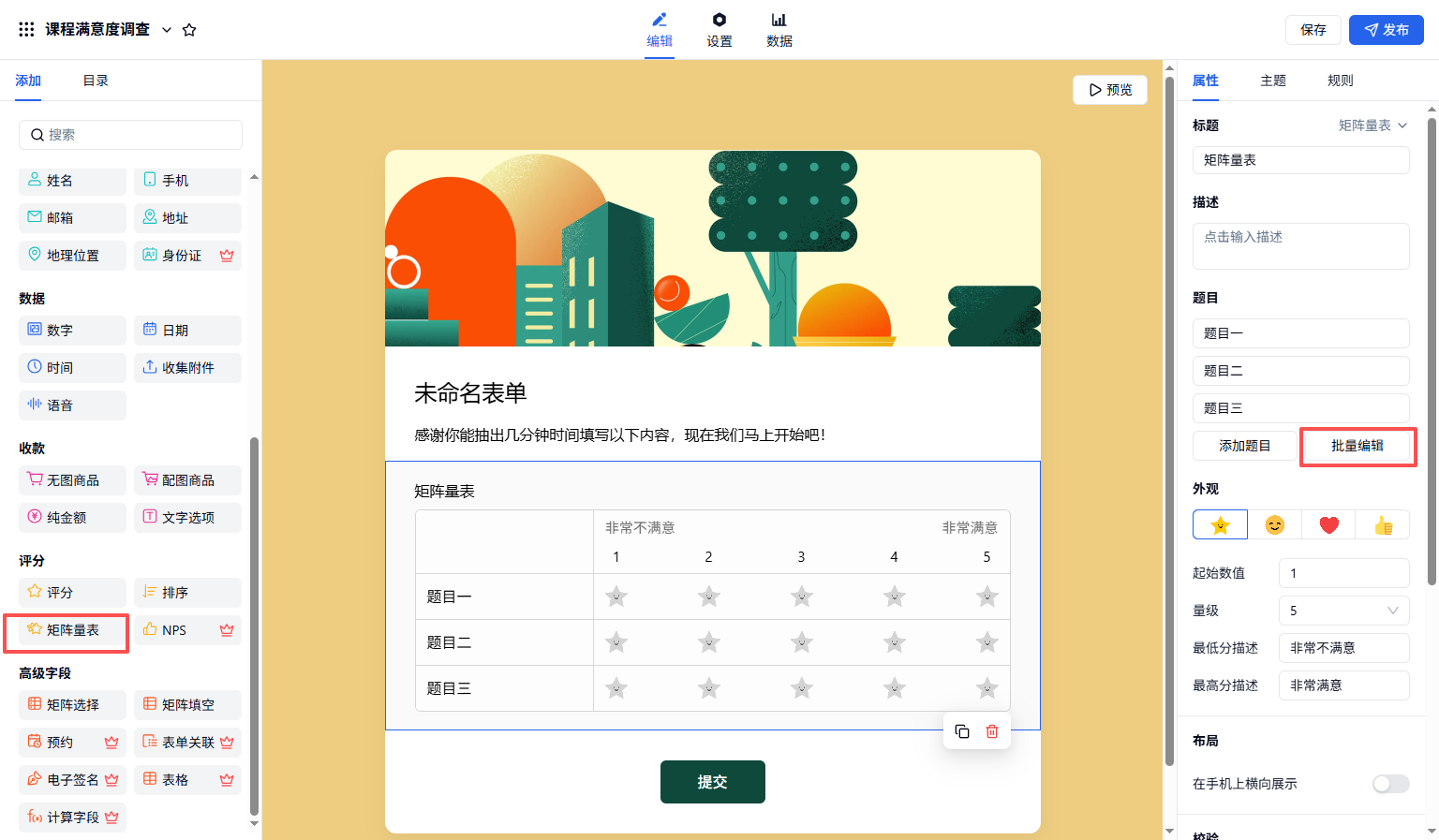Pick the thumbs-up appearance style

click(x=1383, y=525)
